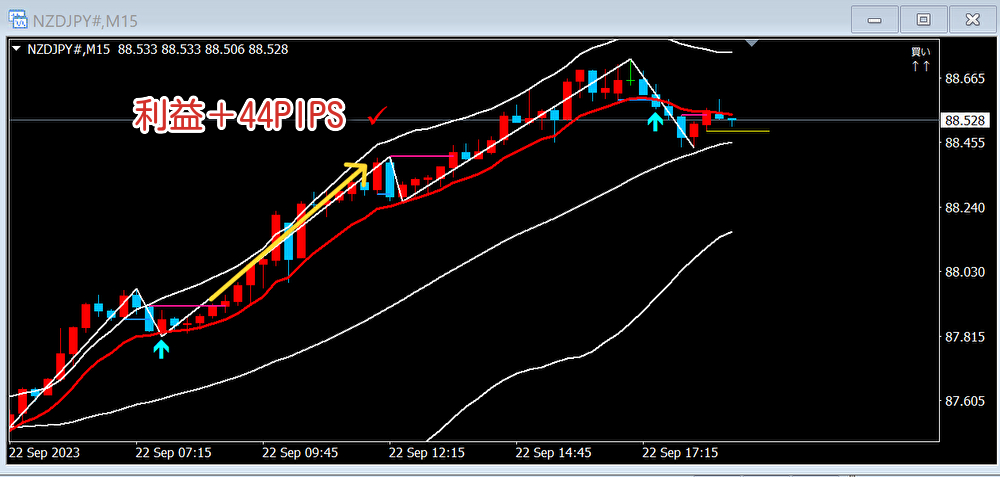The image size is (1000, 477).
Task: Click the 22 Sep 2023 time label
Action: coord(44,453)
